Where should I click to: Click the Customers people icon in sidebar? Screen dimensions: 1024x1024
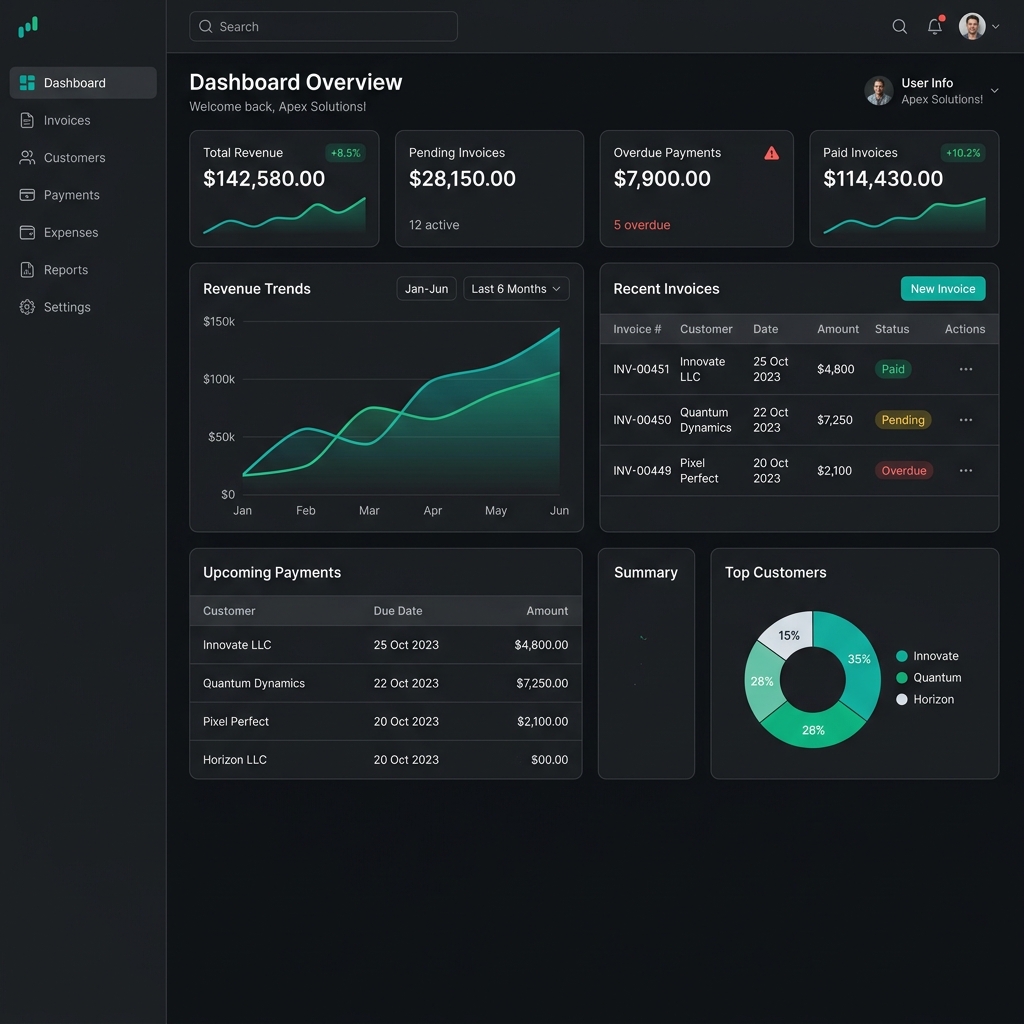[27, 157]
